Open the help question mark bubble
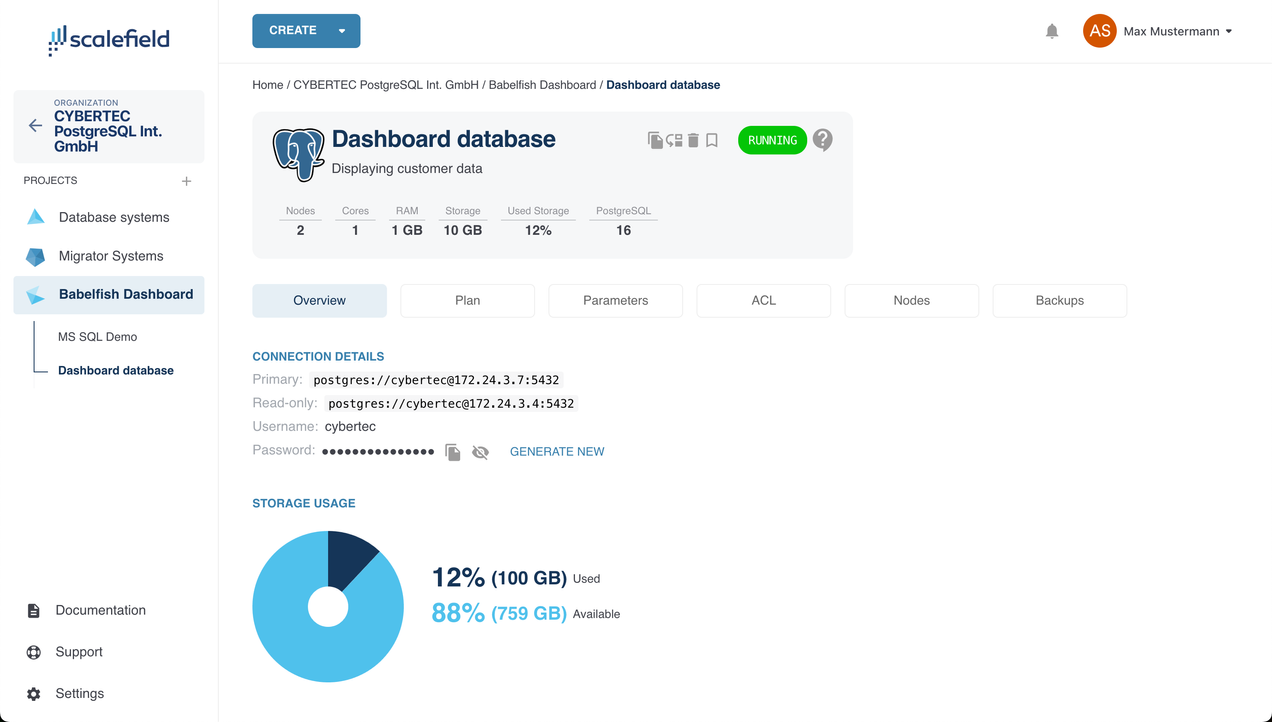Image resolution: width=1272 pixels, height=722 pixels. point(822,140)
